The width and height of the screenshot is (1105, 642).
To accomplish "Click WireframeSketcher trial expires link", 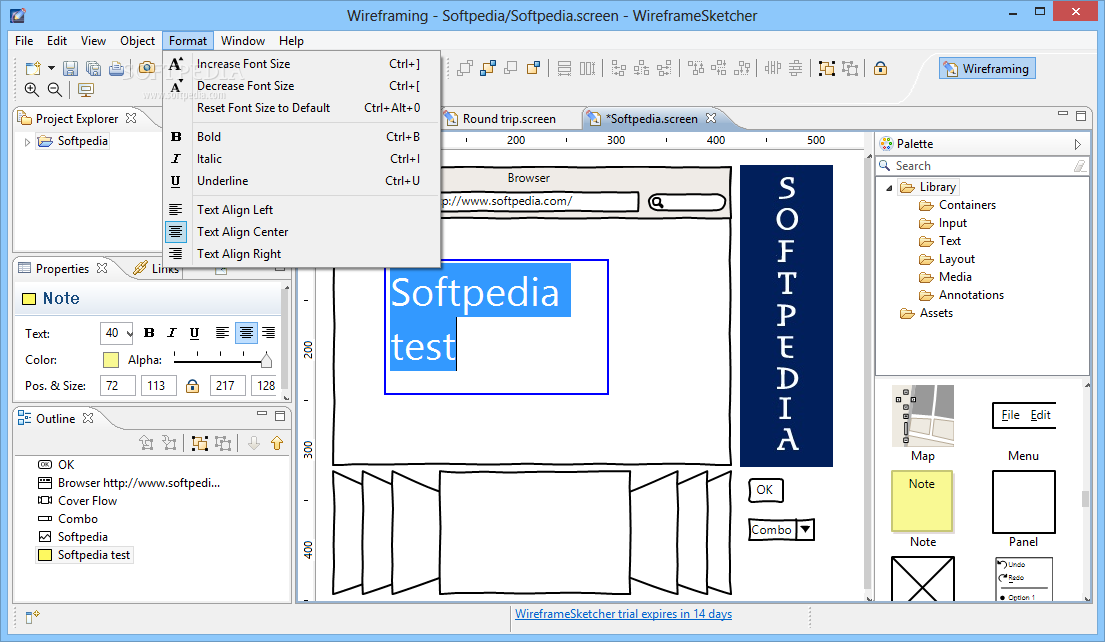I will click(x=623, y=614).
